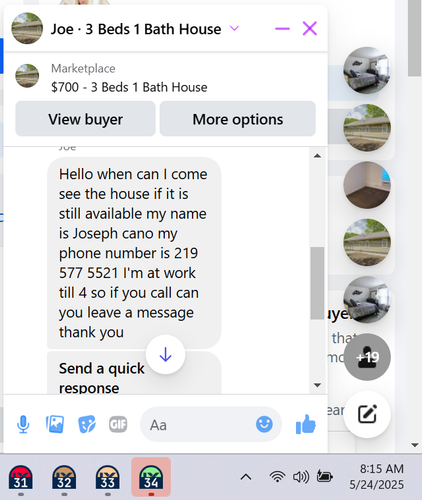Send a thumbs-up like

click(x=306, y=424)
